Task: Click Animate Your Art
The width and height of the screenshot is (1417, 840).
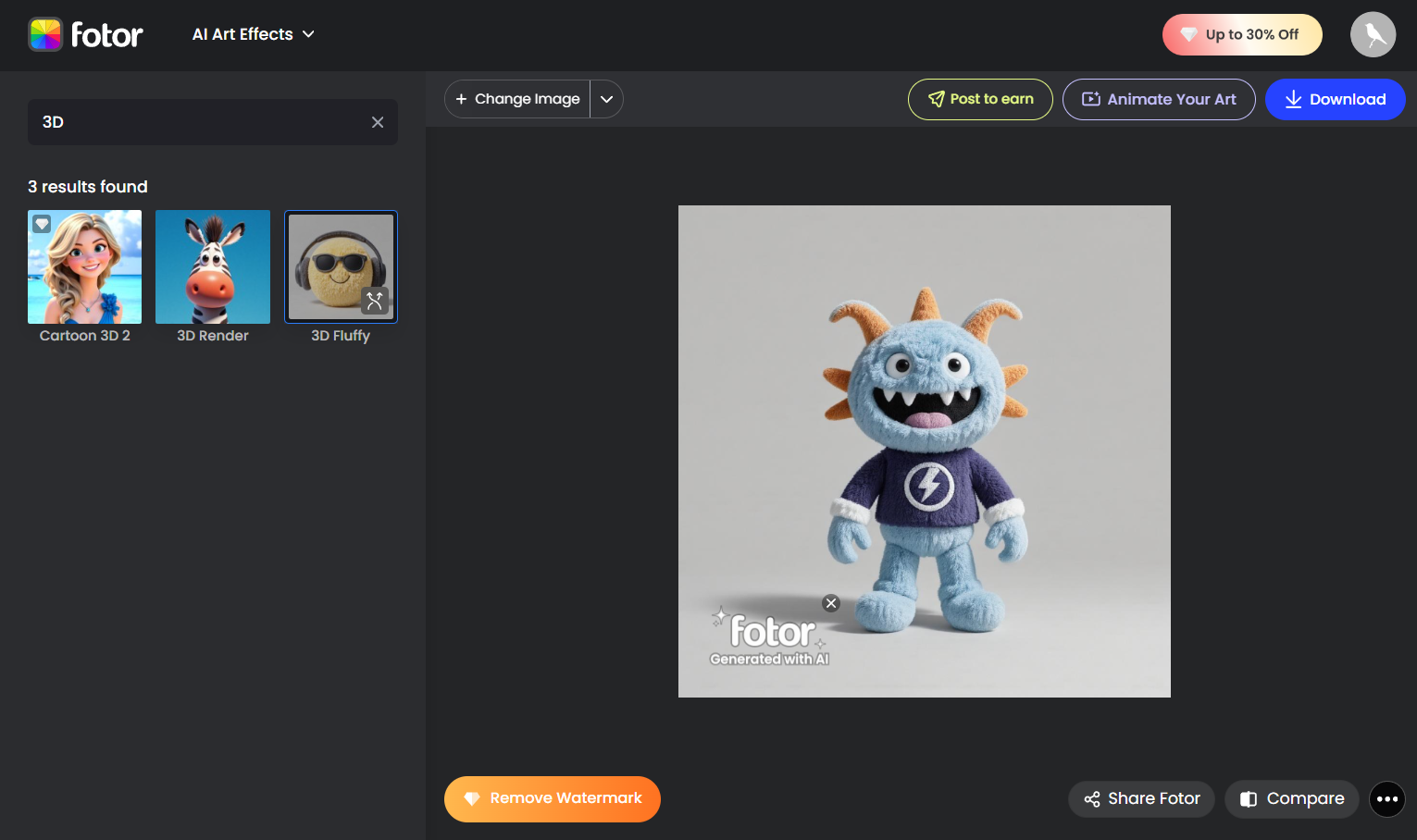Action: (1159, 99)
